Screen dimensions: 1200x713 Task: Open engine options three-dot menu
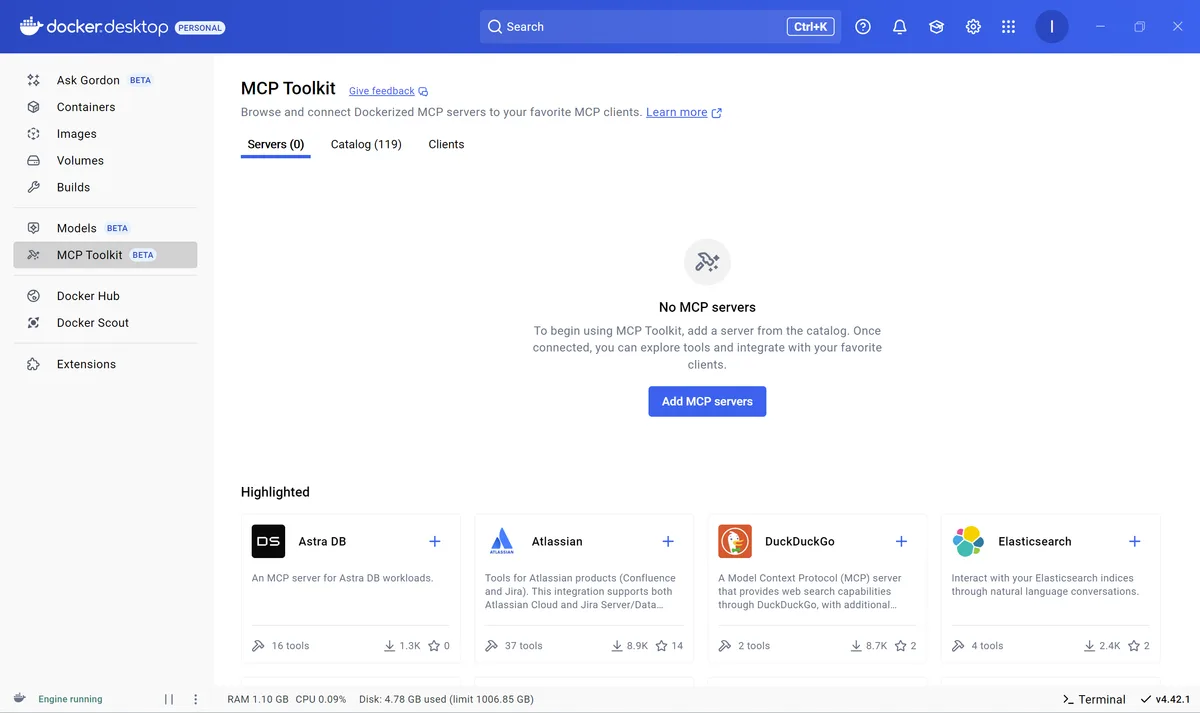coord(196,699)
